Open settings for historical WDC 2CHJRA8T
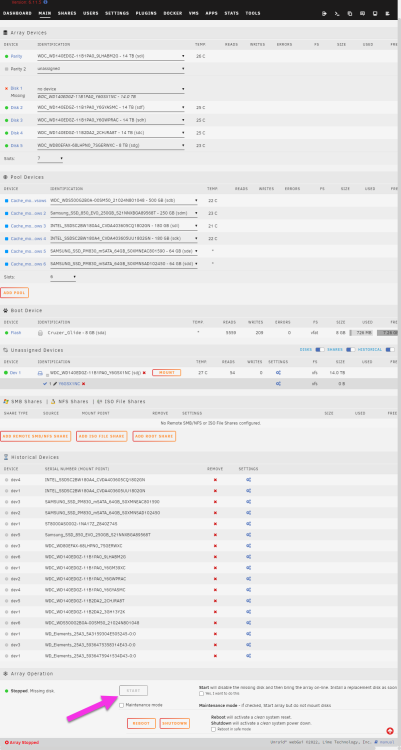 pyautogui.click(x=248, y=600)
